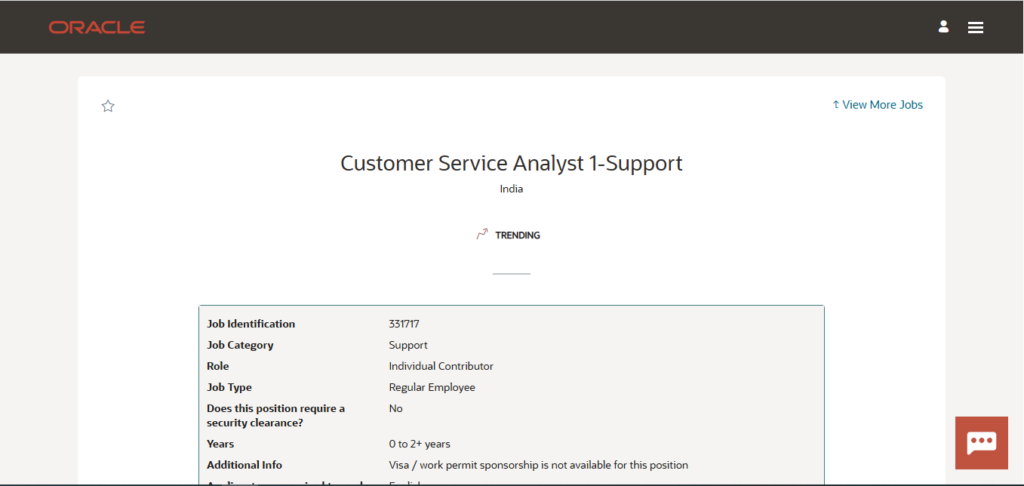This screenshot has width=1024, height=486.
Task: Select the TRENDING label
Action: [517, 235]
